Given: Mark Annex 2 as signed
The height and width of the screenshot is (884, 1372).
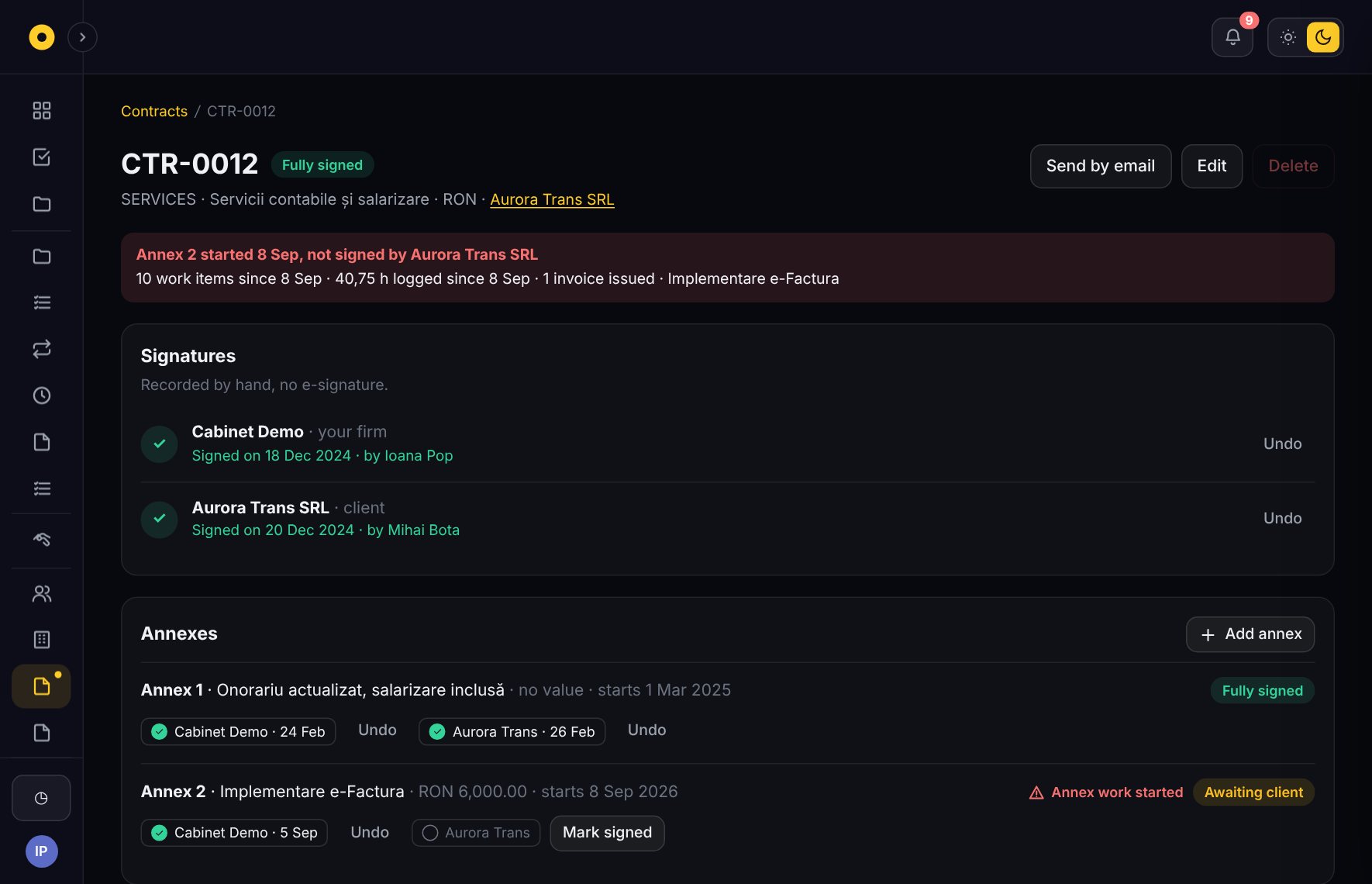Looking at the screenshot, I should [x=607, y=833].
